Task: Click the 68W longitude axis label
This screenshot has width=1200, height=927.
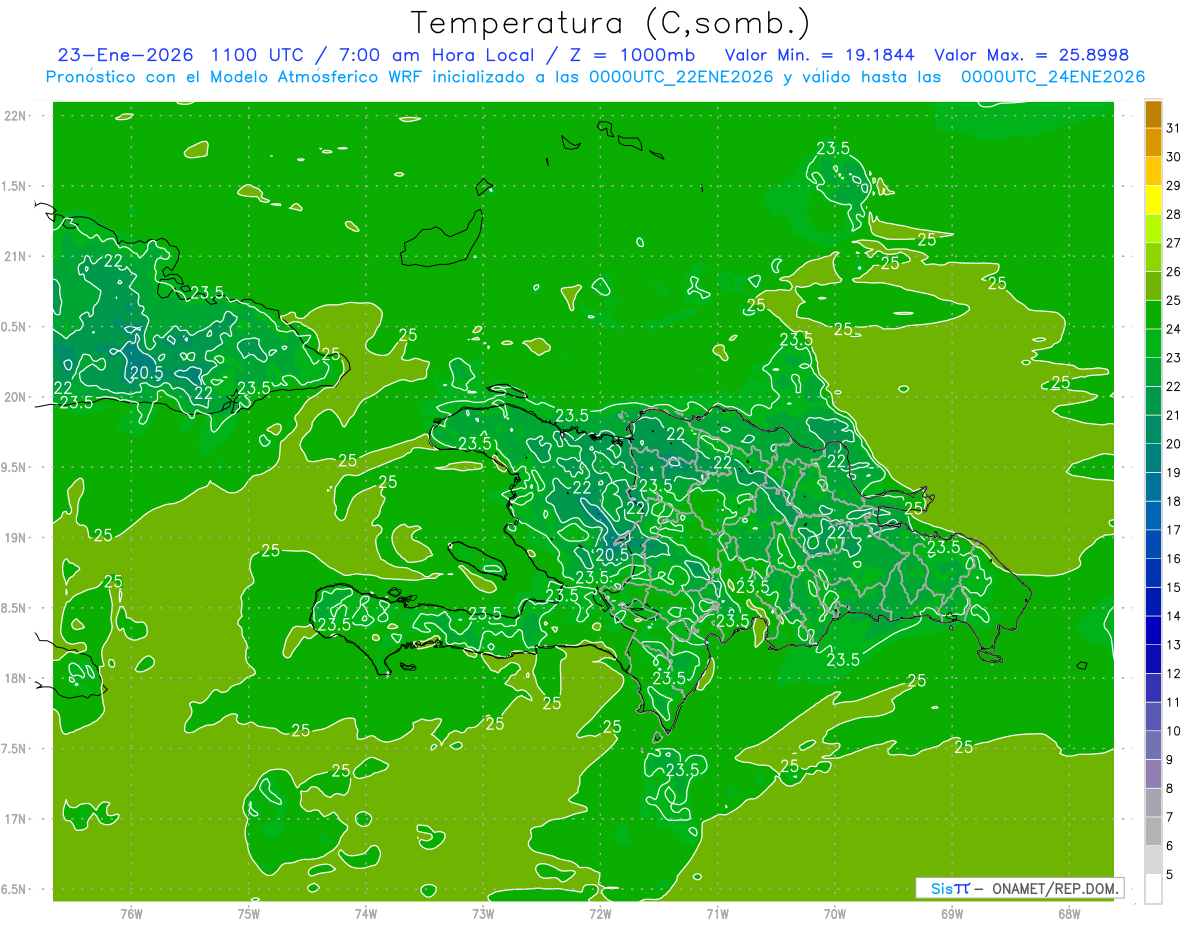Action: 1068,913
